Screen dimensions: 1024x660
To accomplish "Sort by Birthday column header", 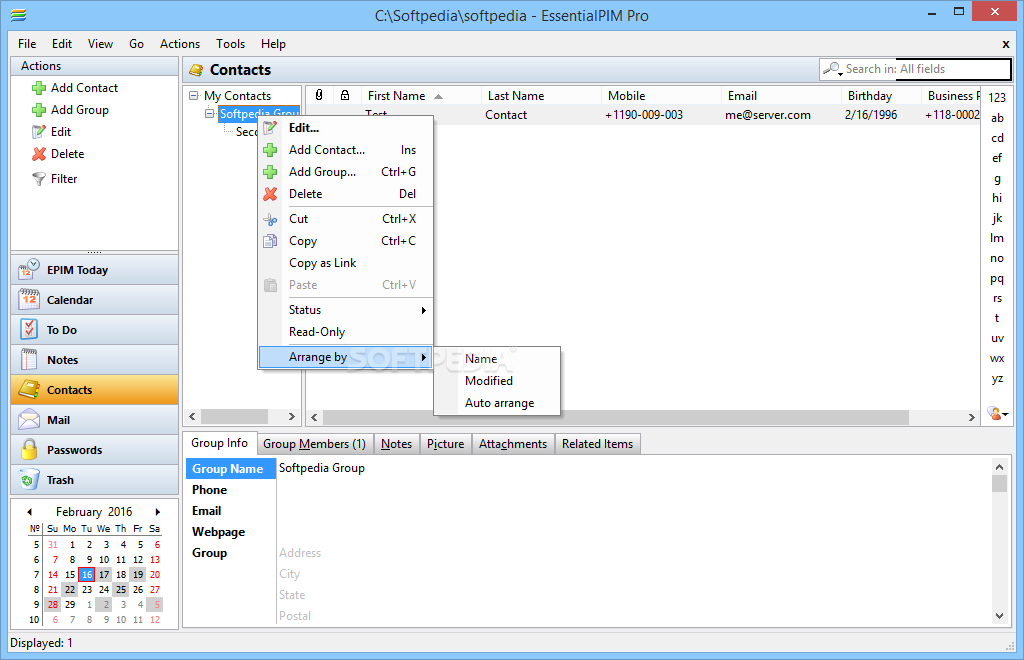I will (882, 96).
